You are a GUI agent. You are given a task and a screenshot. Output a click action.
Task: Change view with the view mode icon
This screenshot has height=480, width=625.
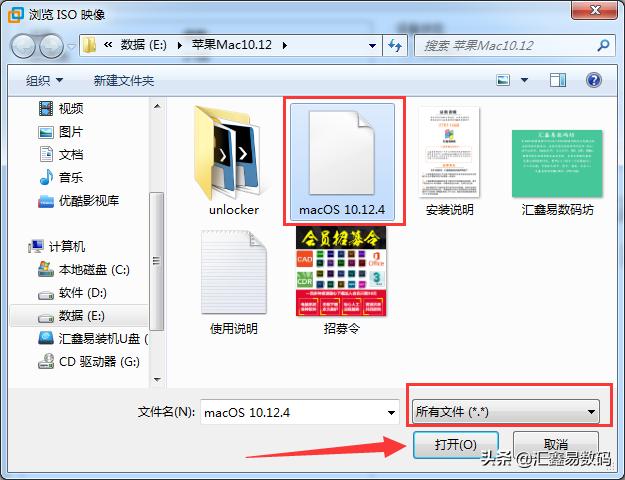pyautogui.click(x=503, y=80)
